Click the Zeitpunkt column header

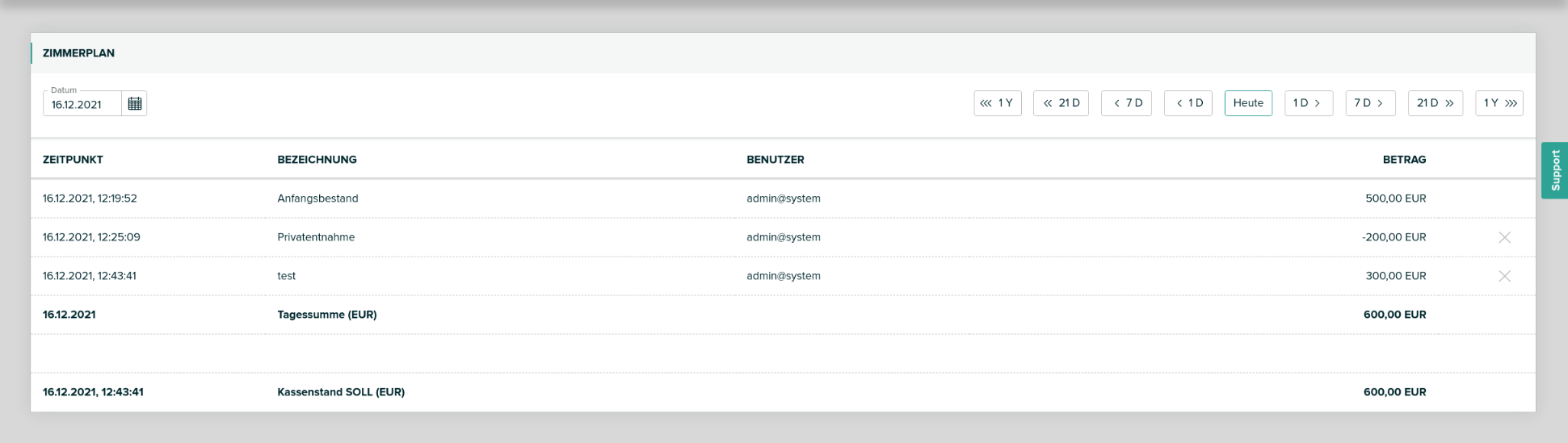73,160
